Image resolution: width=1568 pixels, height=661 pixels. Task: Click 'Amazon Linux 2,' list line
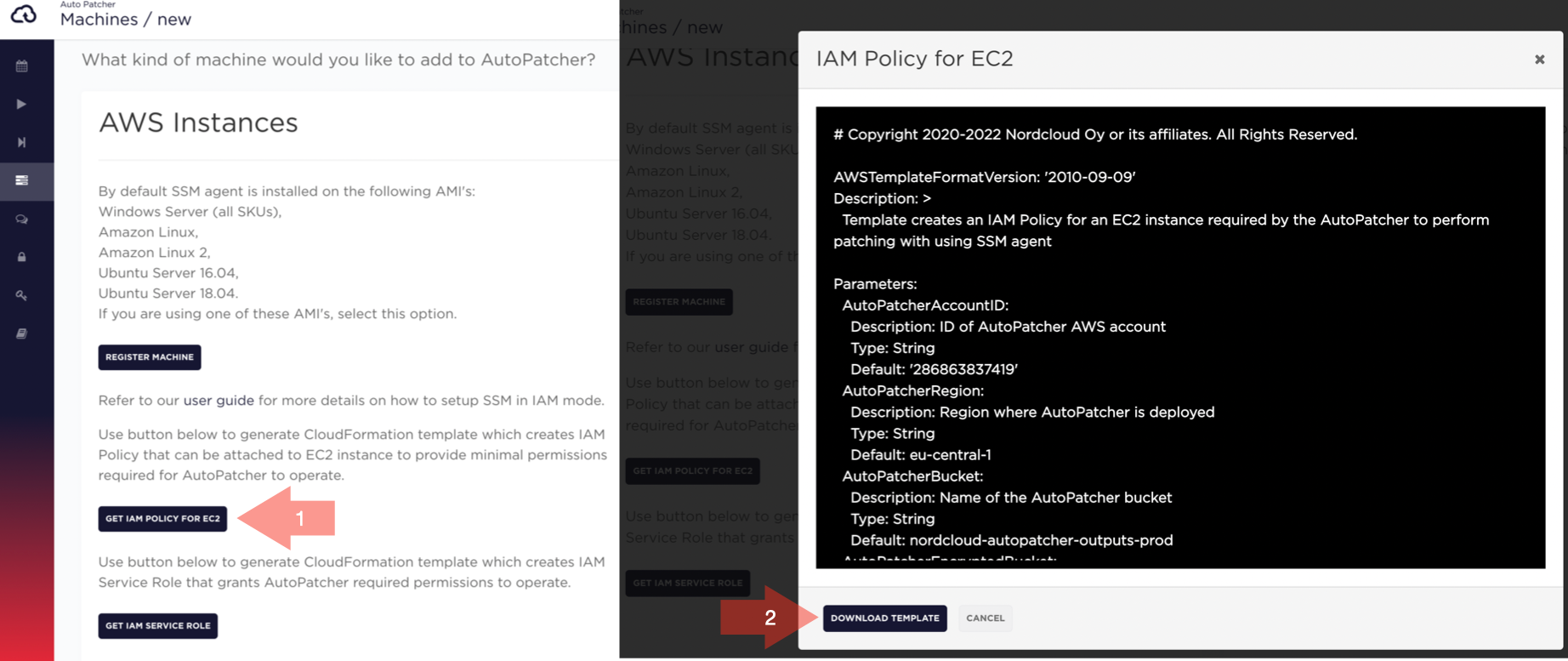coord(155,253)
